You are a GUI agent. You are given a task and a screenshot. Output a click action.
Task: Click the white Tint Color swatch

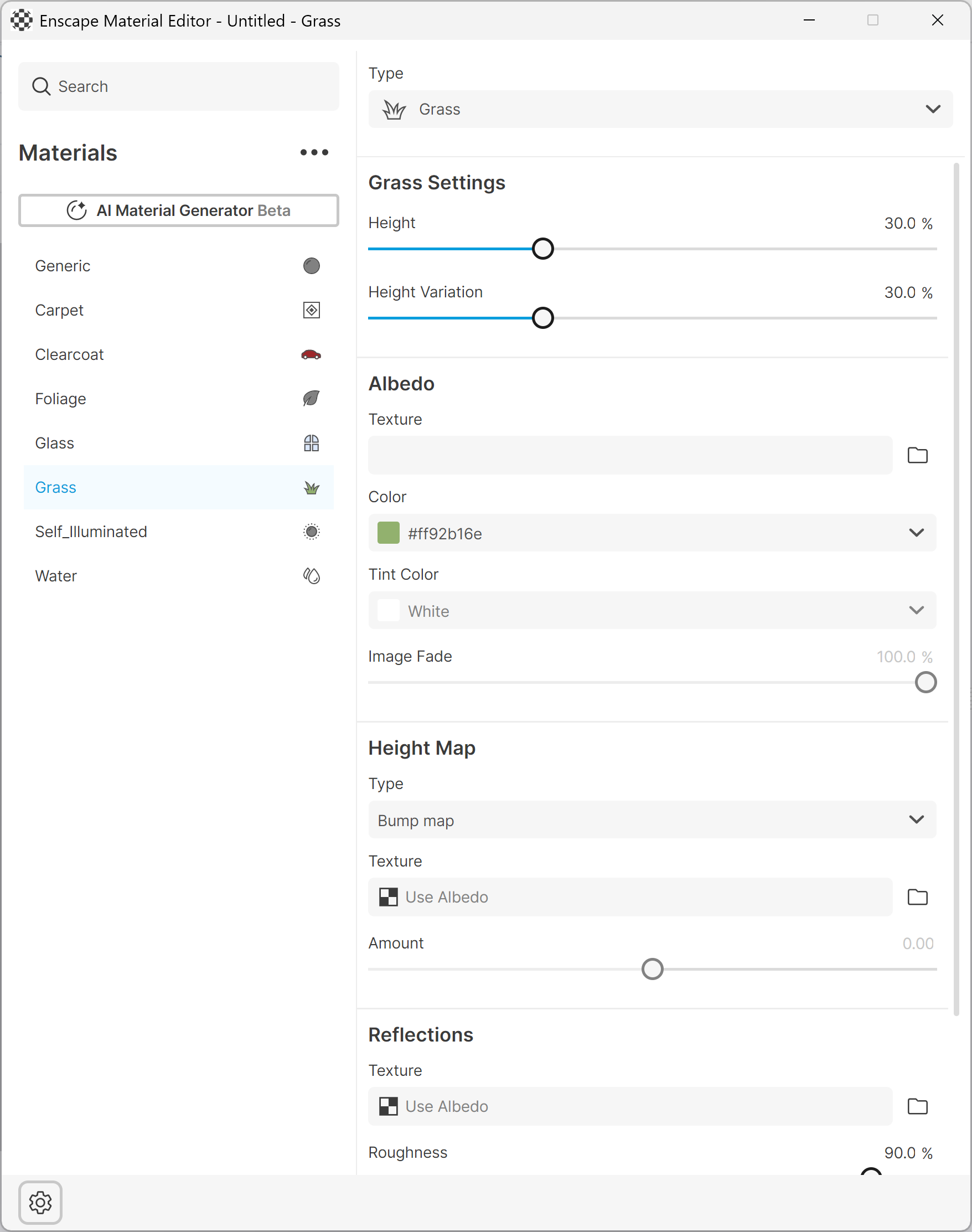pyautogui.click(x=389, y=610)
